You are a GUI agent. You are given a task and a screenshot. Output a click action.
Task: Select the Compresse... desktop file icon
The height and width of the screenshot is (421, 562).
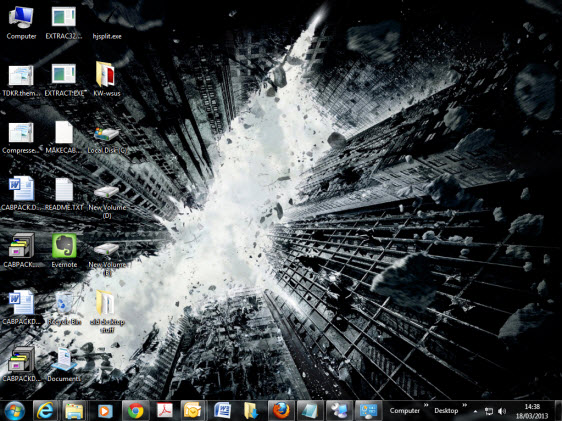pos(21,133)
